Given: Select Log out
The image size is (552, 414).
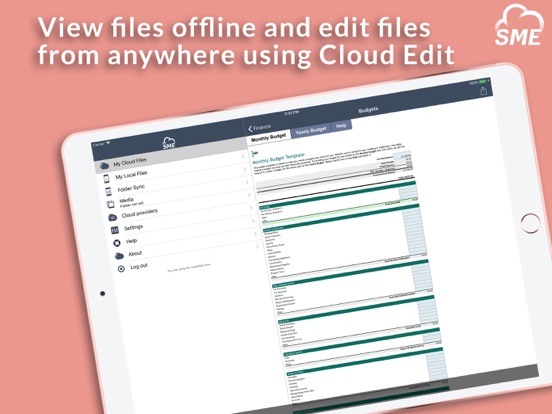Looking at the screenshot, I should [139, 266].
